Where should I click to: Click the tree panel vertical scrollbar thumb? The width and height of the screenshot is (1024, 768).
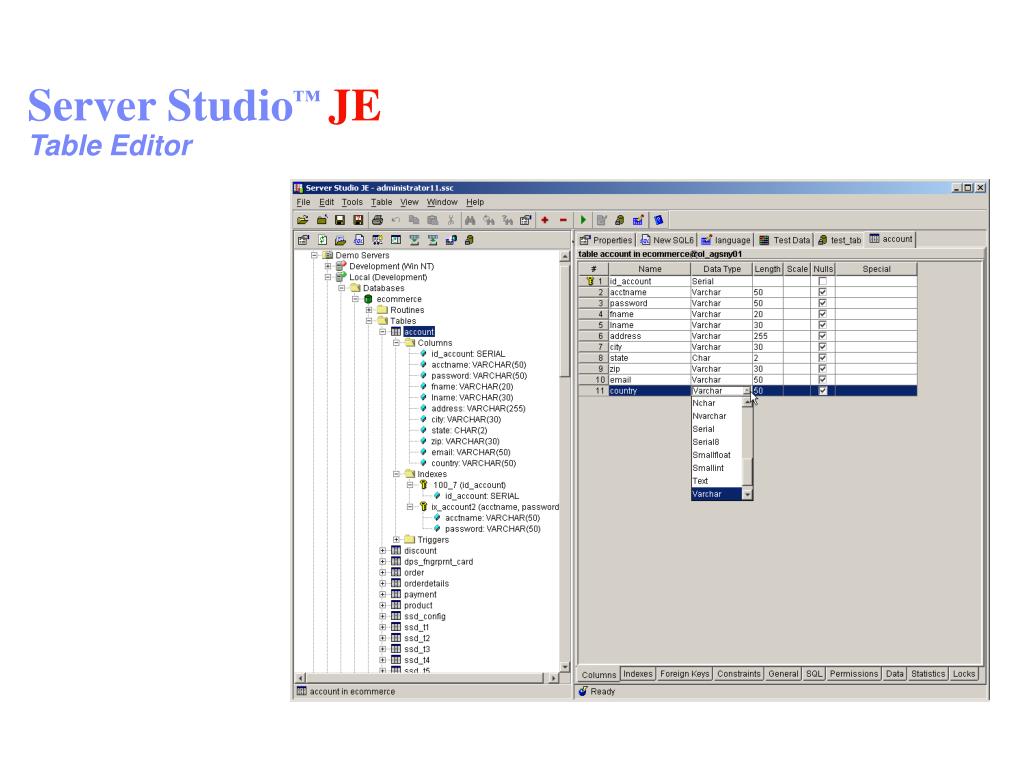click(x=565, y=320)
